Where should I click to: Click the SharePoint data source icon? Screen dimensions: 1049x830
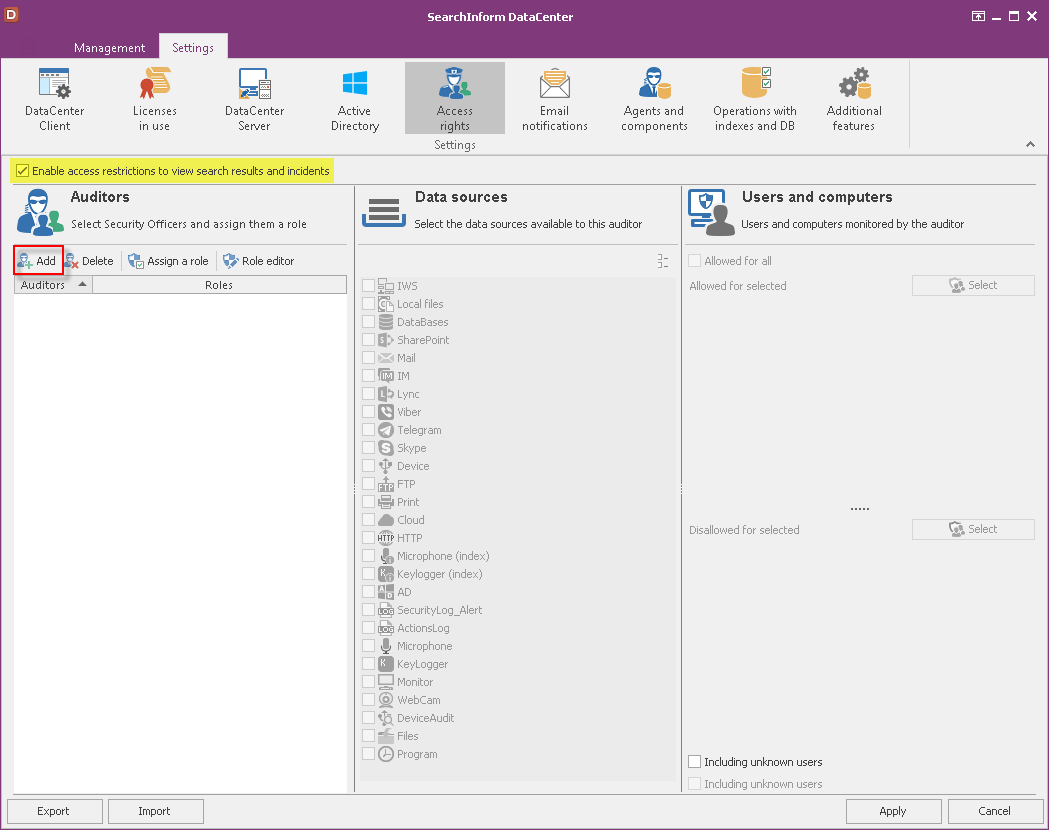[386, 340]
